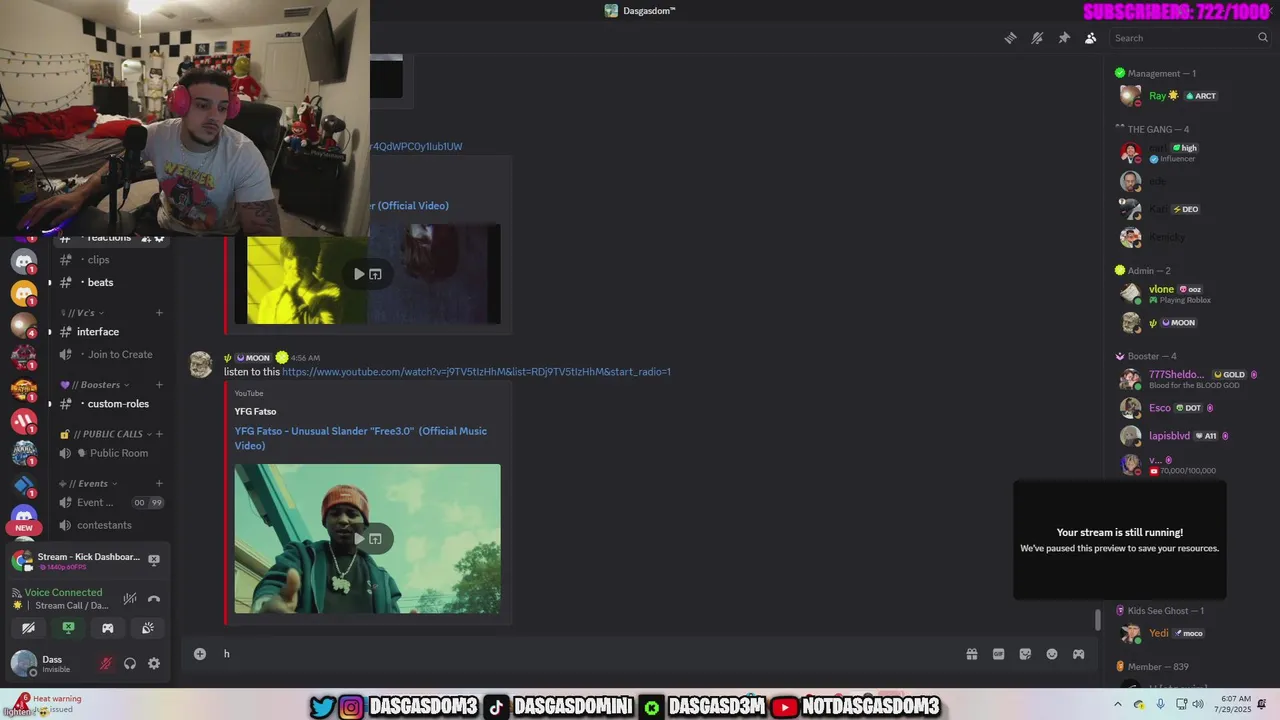The height and width of the screenshot is (720, 1280).
Task: Open User Settings gear
Action: click(154, 663)
